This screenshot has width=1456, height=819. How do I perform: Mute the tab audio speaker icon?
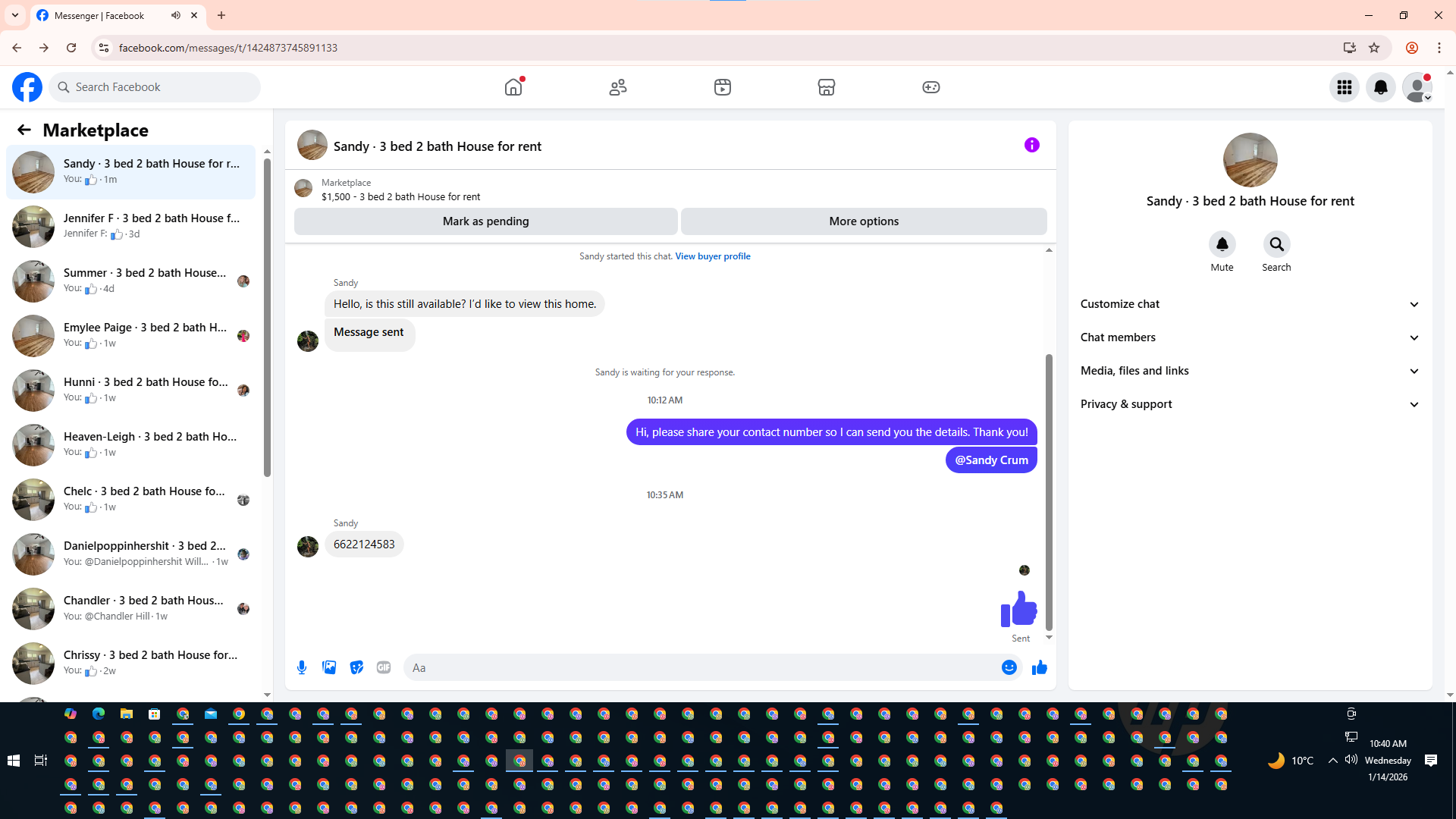click(x=176, y=15)
